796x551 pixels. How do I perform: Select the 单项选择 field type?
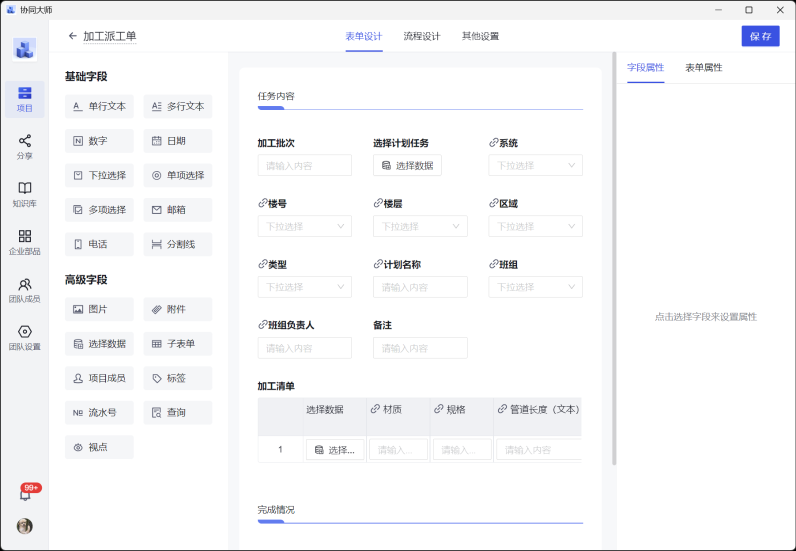(x=178, y=175)
